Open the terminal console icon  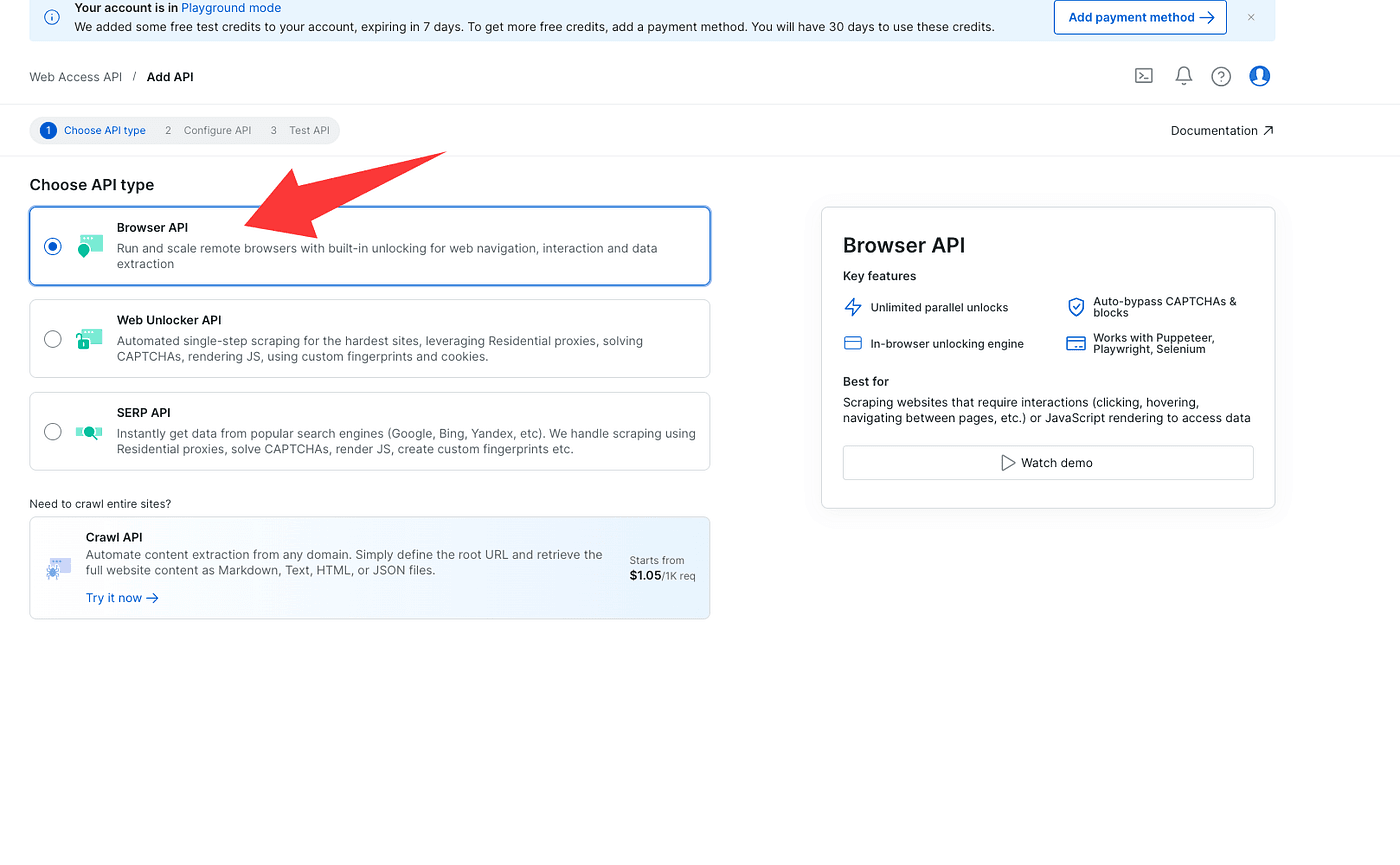coord(1144,76)
